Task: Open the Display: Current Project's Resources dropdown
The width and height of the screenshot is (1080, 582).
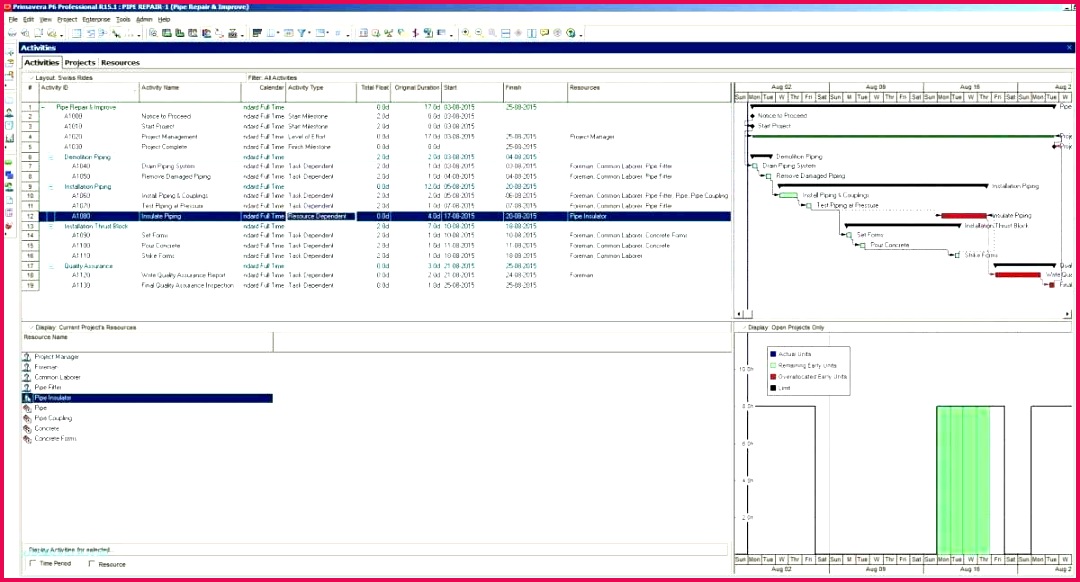Action: pyautogui.click(x=83, y=327)
